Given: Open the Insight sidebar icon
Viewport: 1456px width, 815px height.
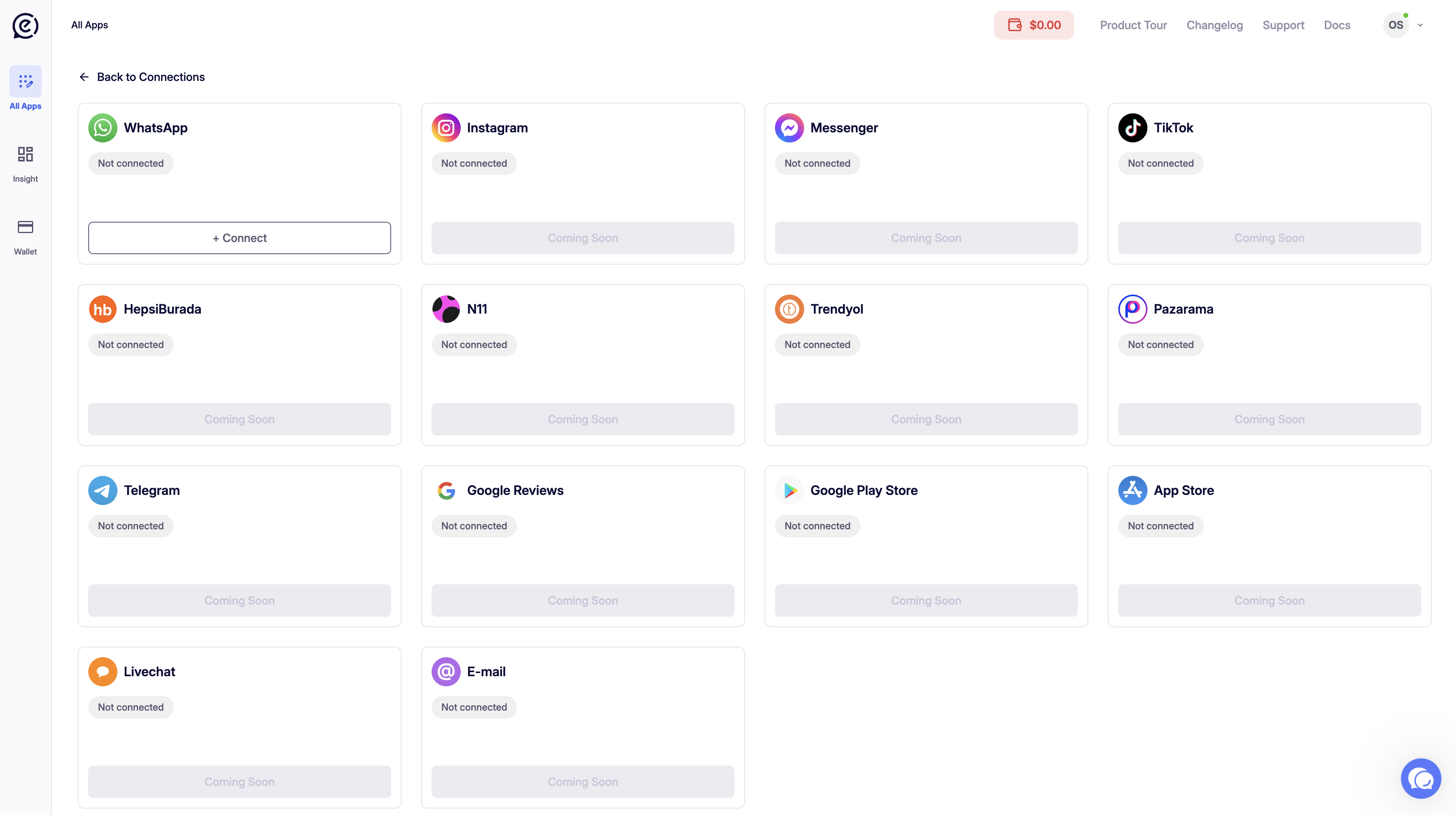Looking at the screenshot, I should tap(26, 154).
